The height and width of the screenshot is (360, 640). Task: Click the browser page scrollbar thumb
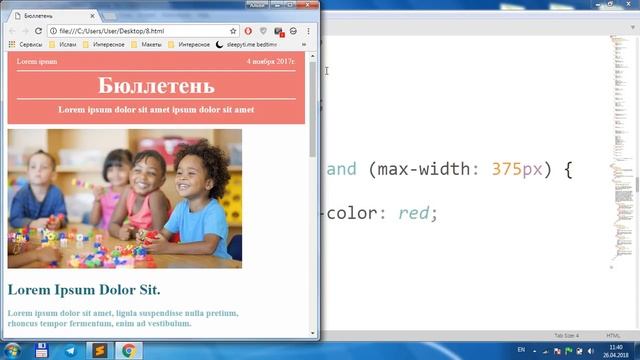(x=313, y=109)
